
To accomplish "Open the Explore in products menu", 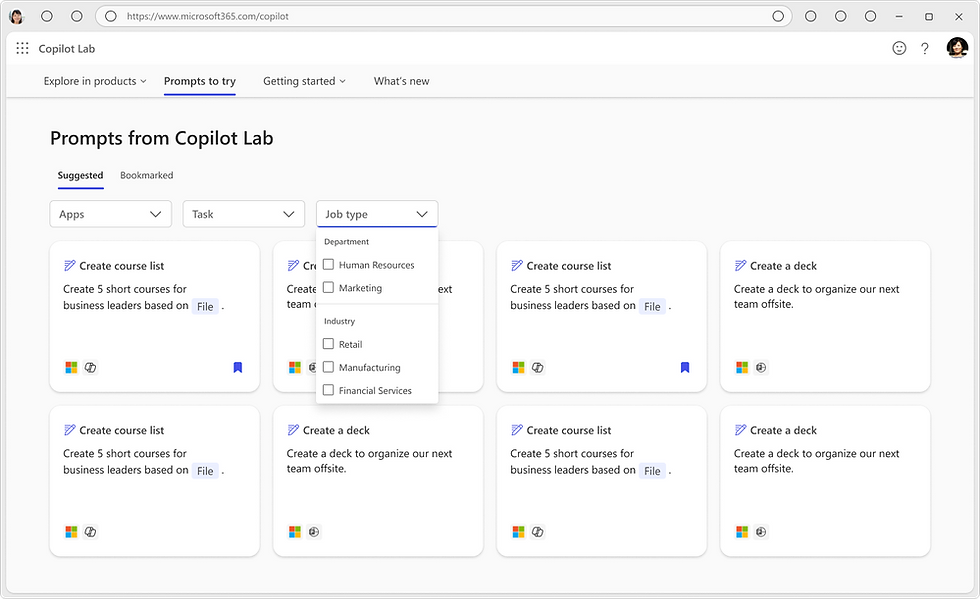I will [x=95, y=81].
